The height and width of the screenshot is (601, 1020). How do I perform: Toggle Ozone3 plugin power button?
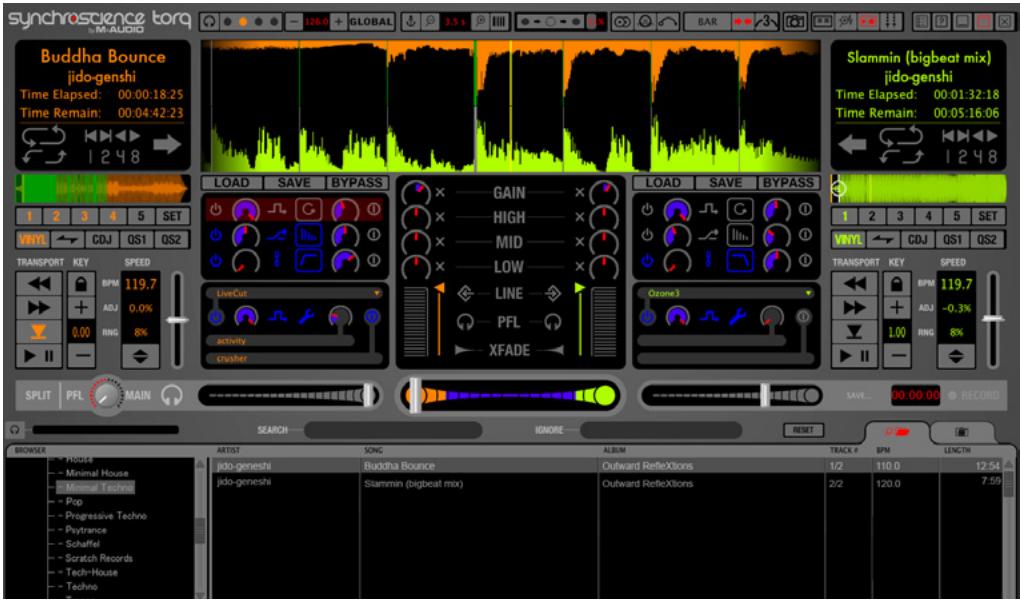(647, 317)
